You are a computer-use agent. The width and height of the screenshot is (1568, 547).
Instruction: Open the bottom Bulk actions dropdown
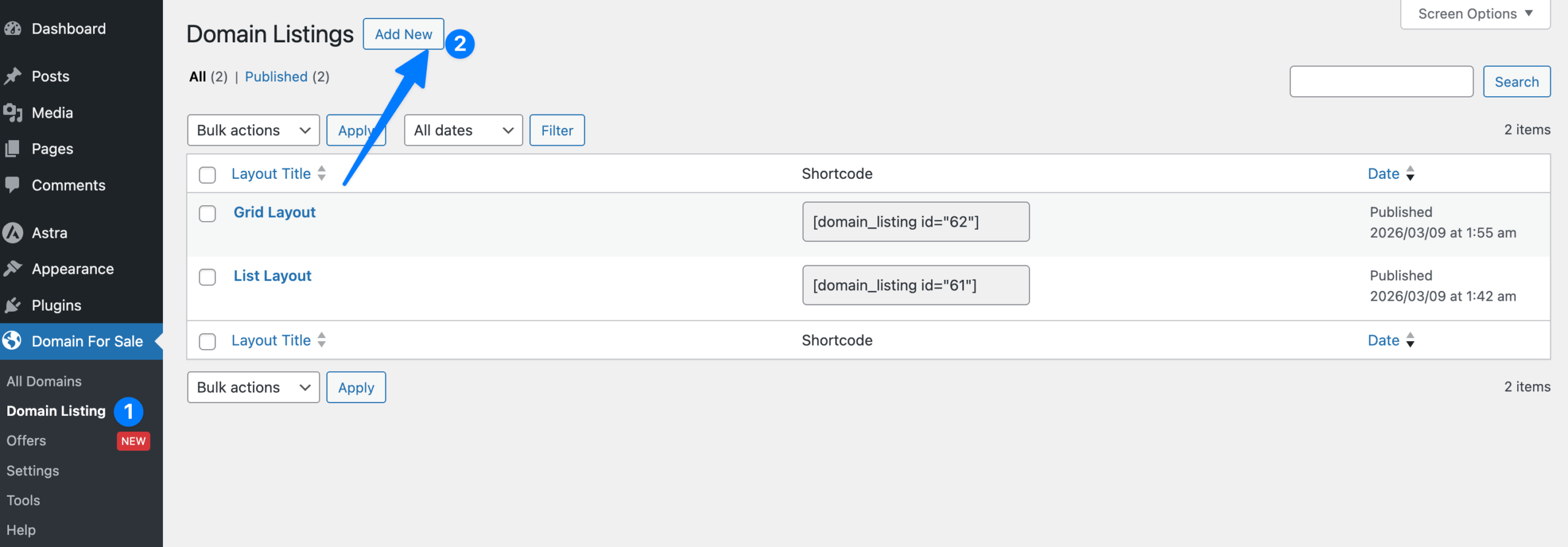click(x=254, y=387)
